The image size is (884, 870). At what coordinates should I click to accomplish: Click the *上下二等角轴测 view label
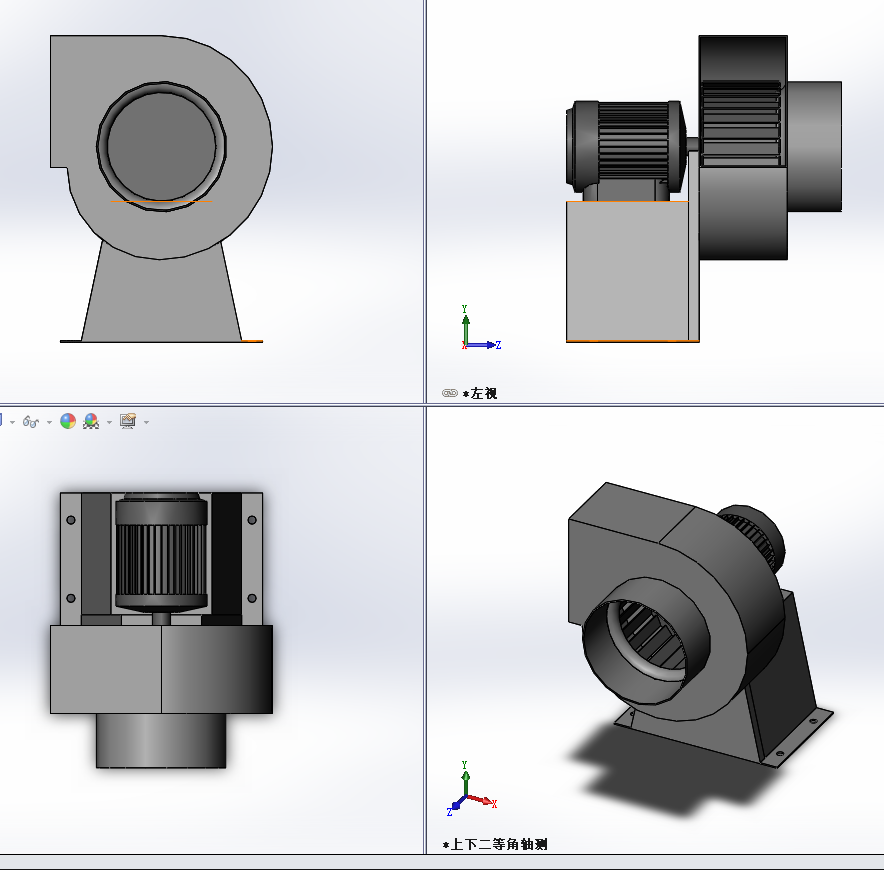[x=495, y=844]
